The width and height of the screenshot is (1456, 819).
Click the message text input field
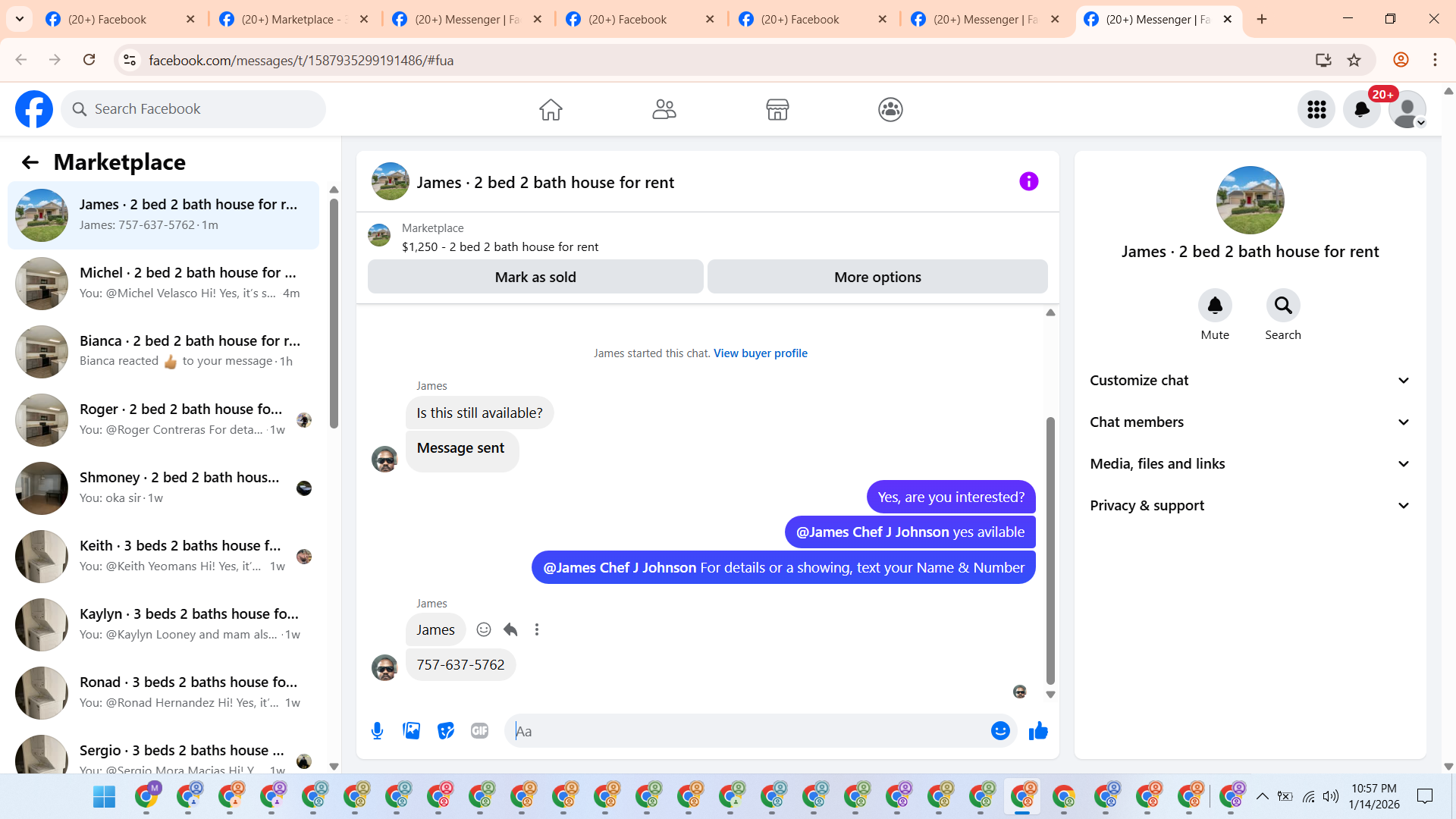click(x=747, y=731)
